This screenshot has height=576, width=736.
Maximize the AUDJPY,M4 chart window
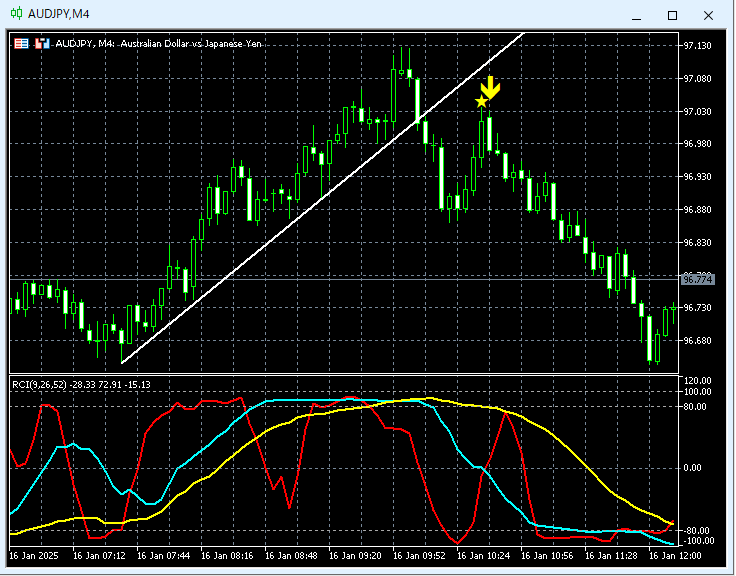[672, 15]
